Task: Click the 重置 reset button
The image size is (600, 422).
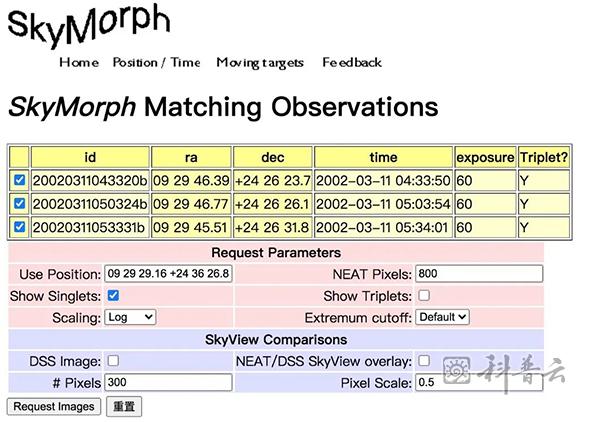Action: click(x=124, y=406)
